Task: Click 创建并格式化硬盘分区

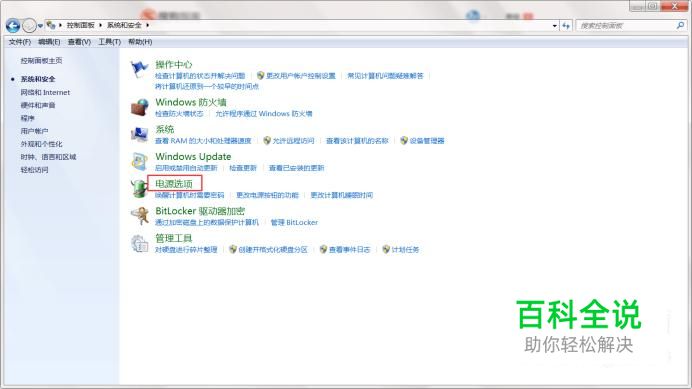Action: (x=273, y=249)
